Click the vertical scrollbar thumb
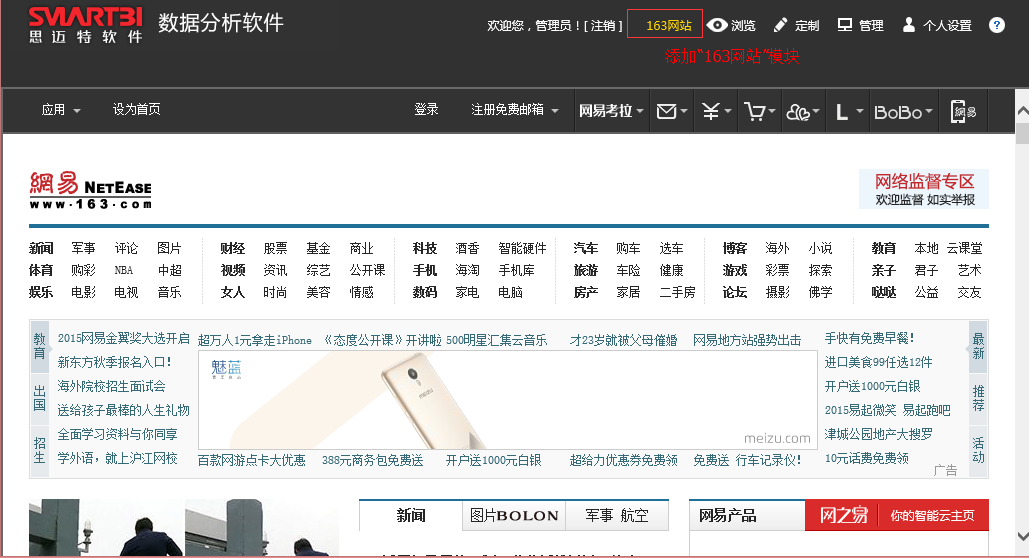 point(1022,133)
